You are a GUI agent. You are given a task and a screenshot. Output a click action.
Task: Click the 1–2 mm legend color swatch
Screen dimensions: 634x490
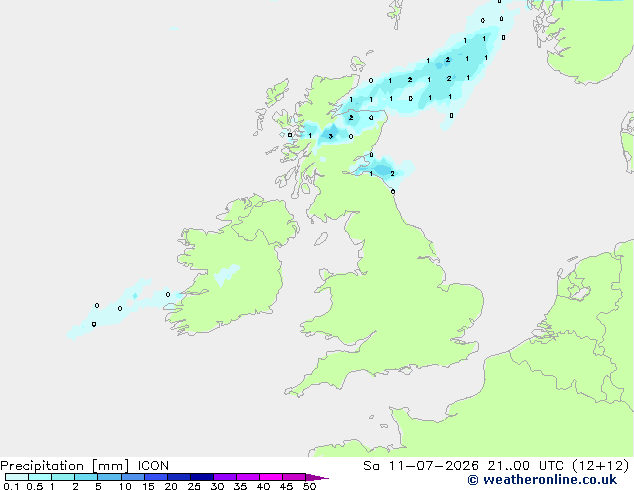[x=63, y=477]
